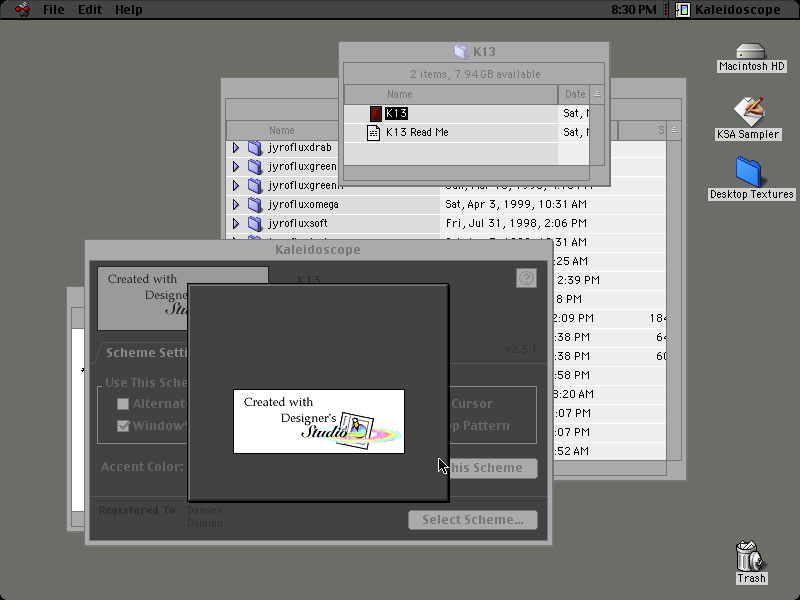Select the K13 scheme file icon
Viewport: 800px width, 600px height.
[x=376, y=113]
